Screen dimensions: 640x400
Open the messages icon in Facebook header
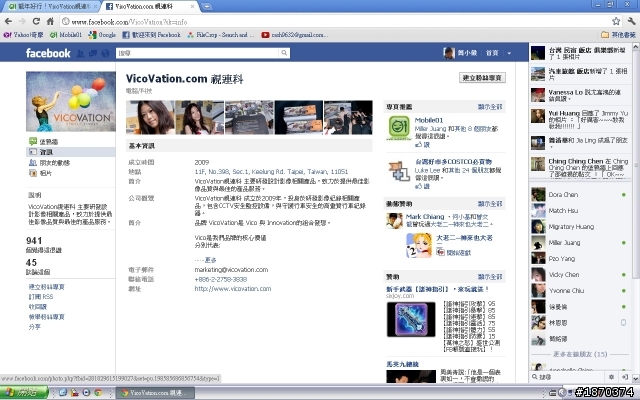pos(93,53)
